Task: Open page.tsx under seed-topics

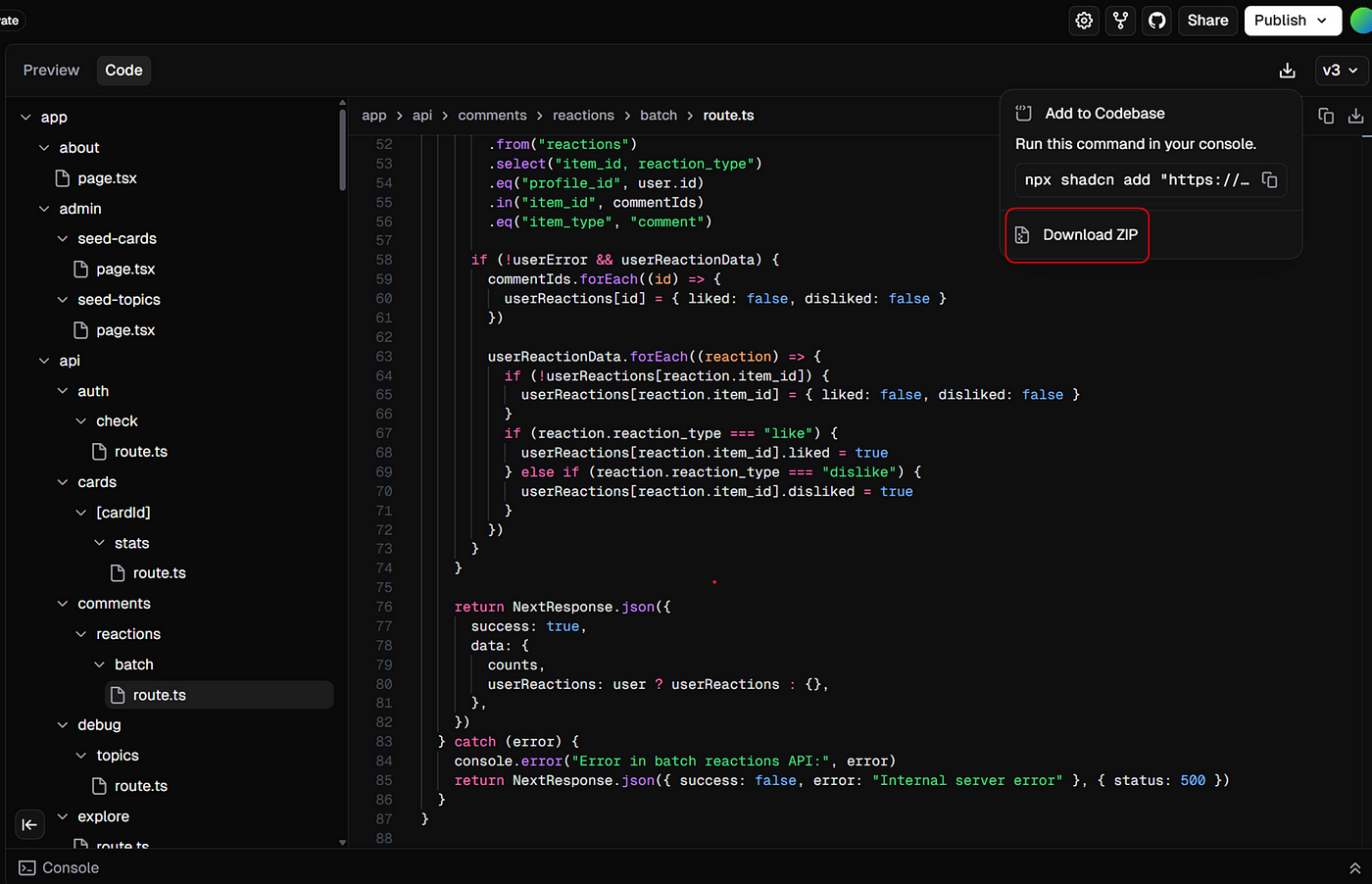Action: point(125,330)
